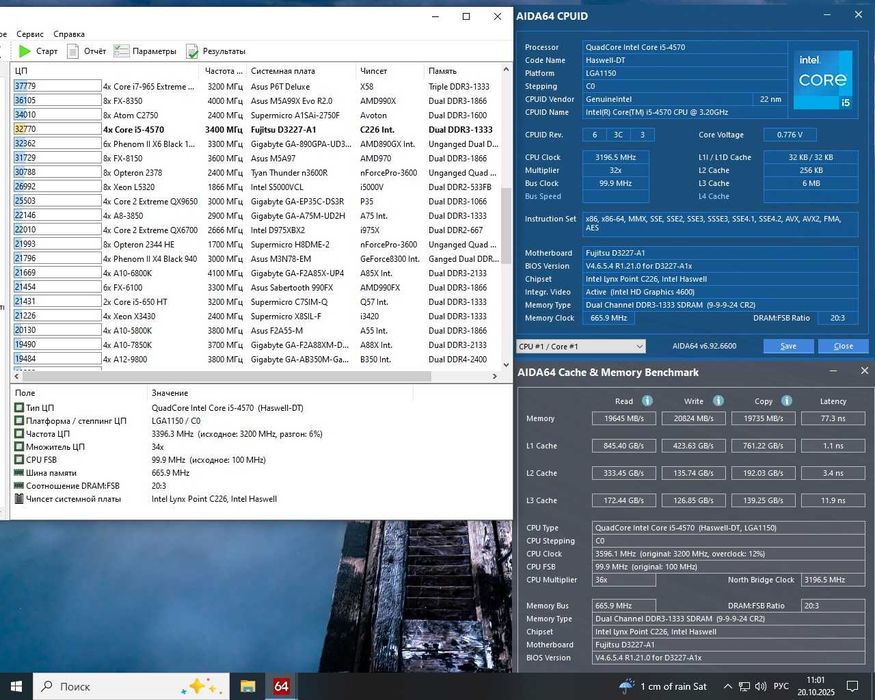Click the Close button in CPUID
This screenshot has width=875, height=700.
843,346
